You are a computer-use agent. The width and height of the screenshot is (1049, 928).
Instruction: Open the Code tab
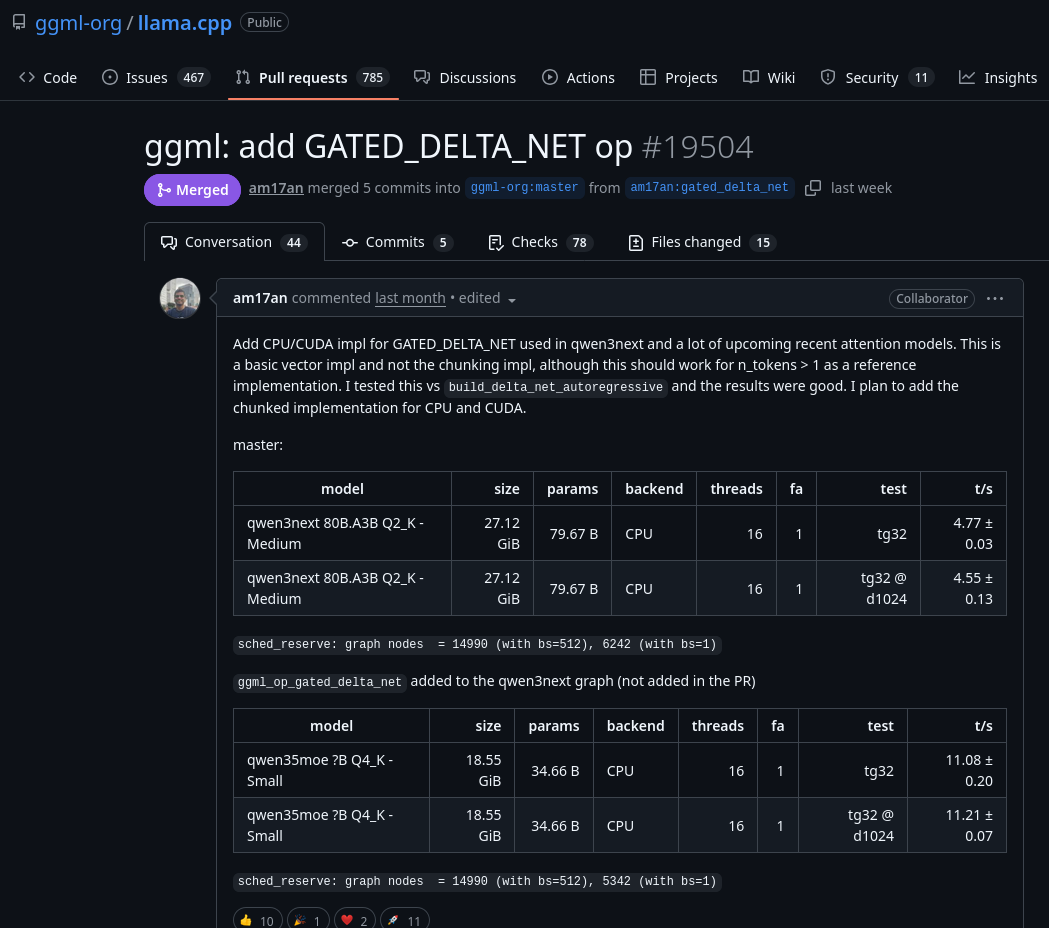(x=48, y=78)
